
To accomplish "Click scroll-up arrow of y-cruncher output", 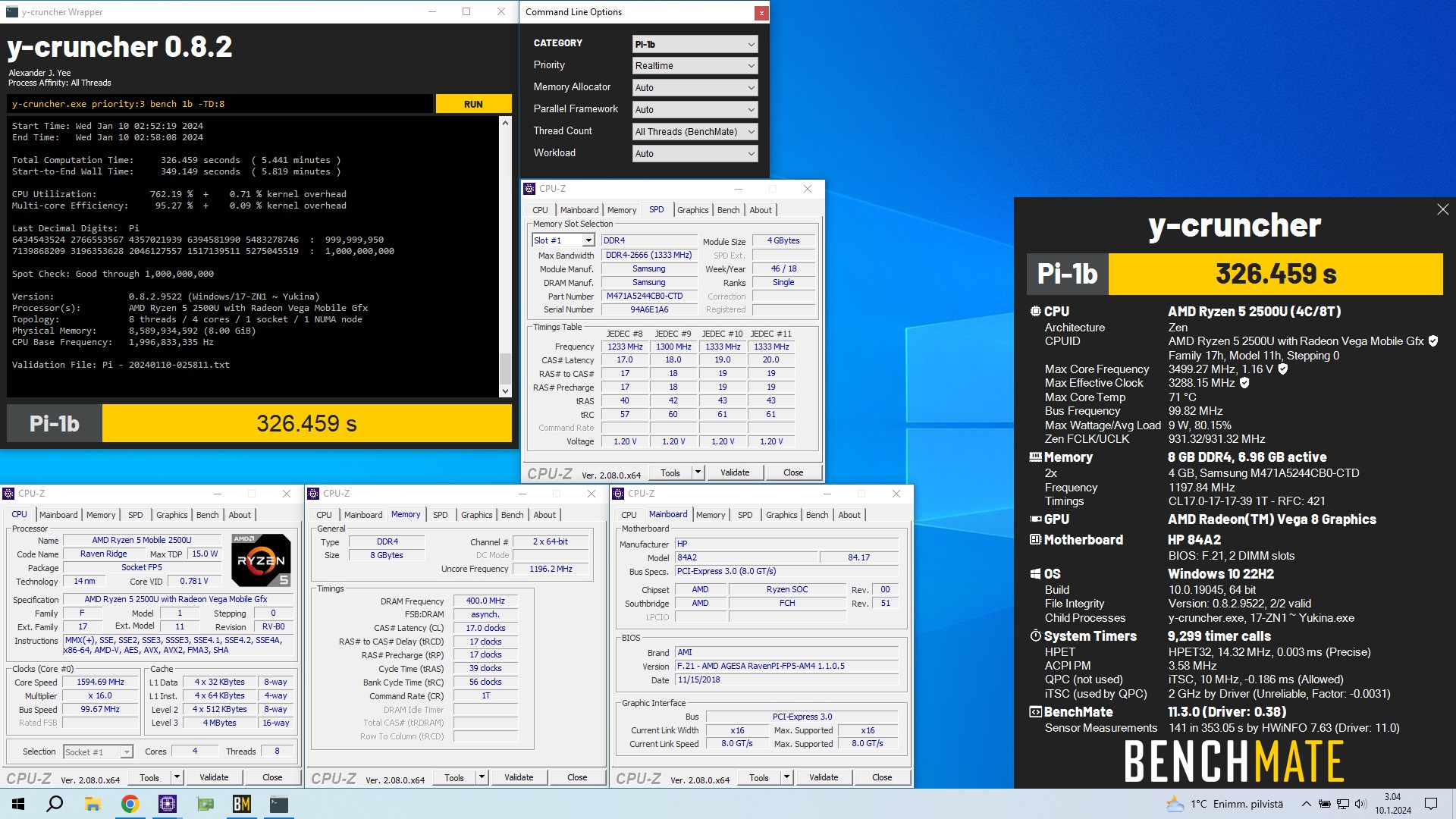I will click(x=505, y=123).
